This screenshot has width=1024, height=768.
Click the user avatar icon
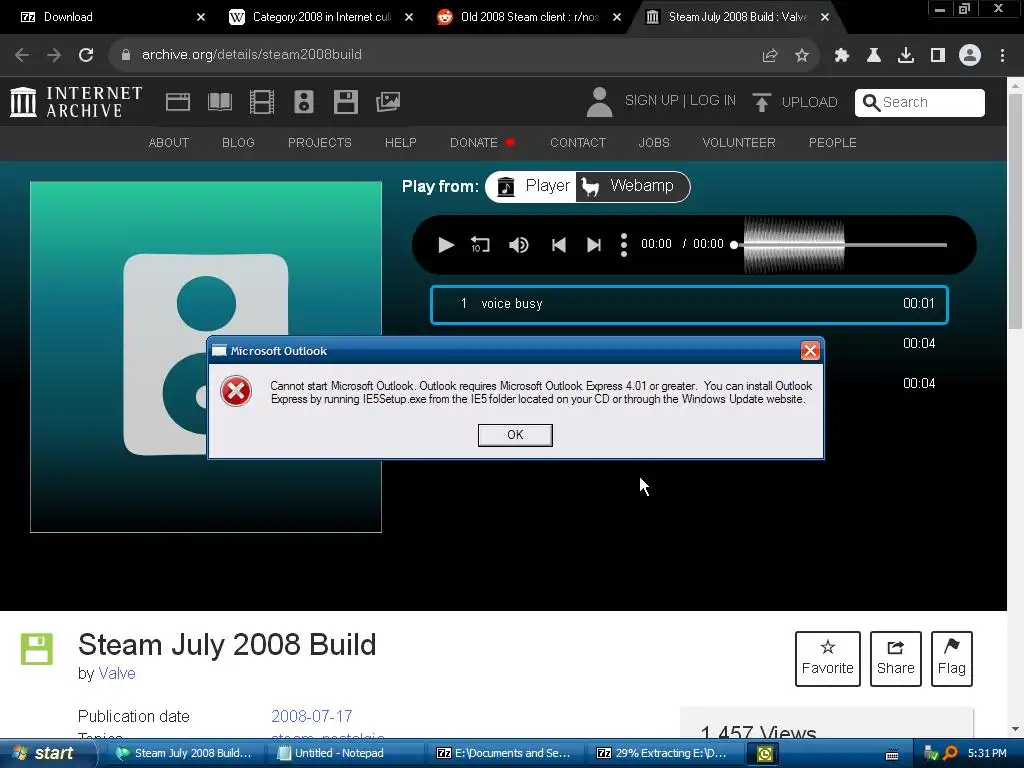tap(599, 102)
